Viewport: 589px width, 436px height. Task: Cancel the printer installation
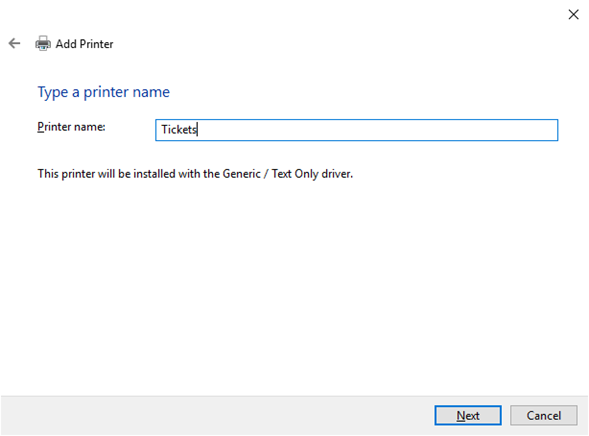pyautogui.click(x=544, y=415)
